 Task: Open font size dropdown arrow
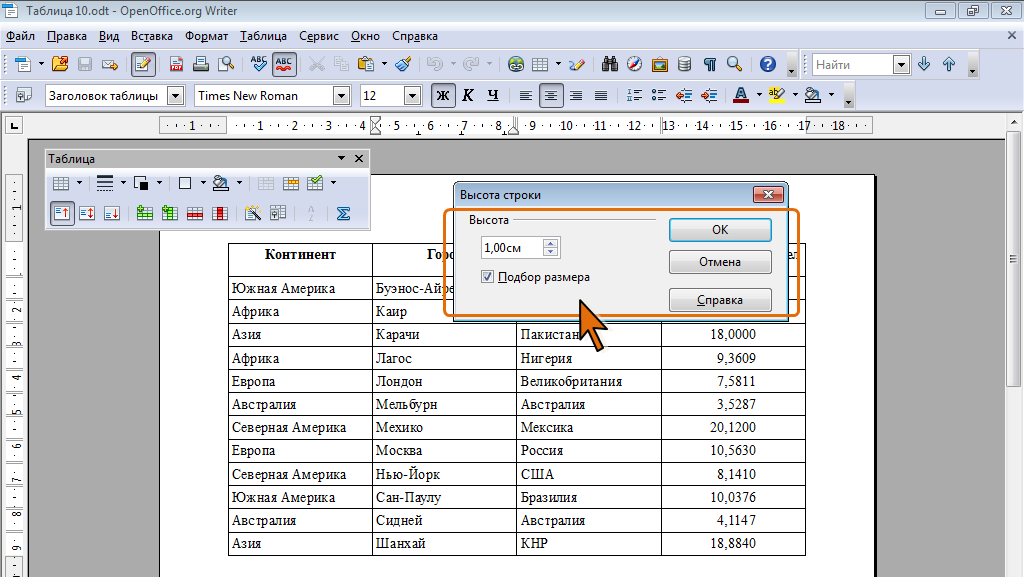[411, 96]
